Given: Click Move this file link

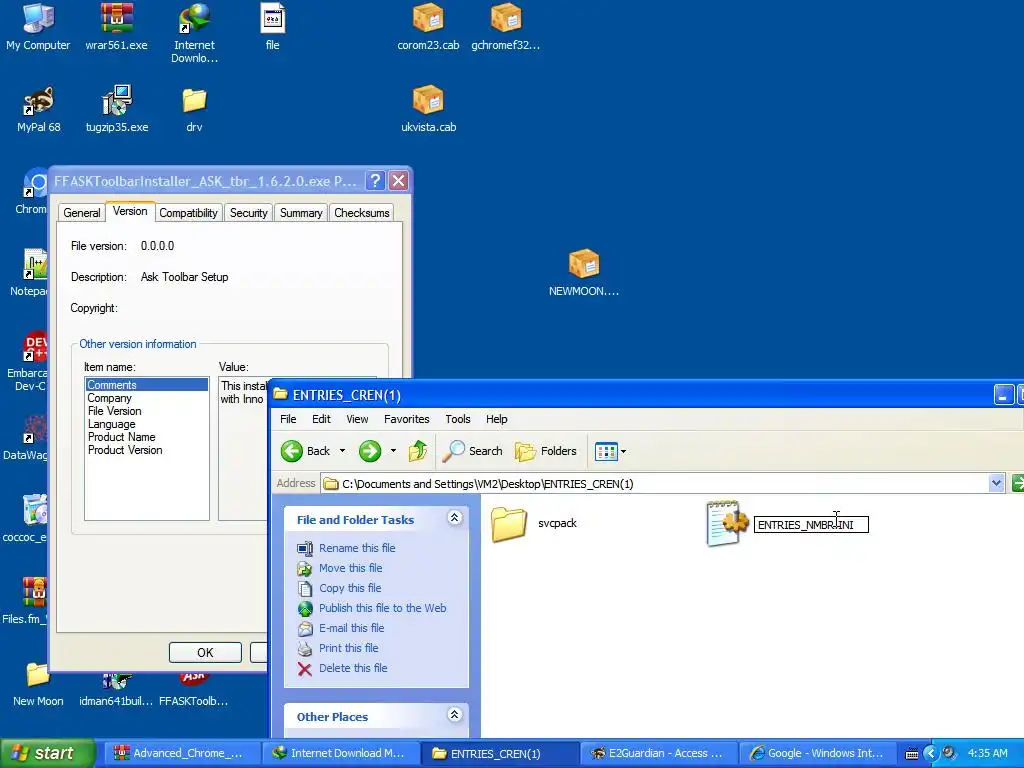Looking at the screenshot, I should tap(350, 568).
